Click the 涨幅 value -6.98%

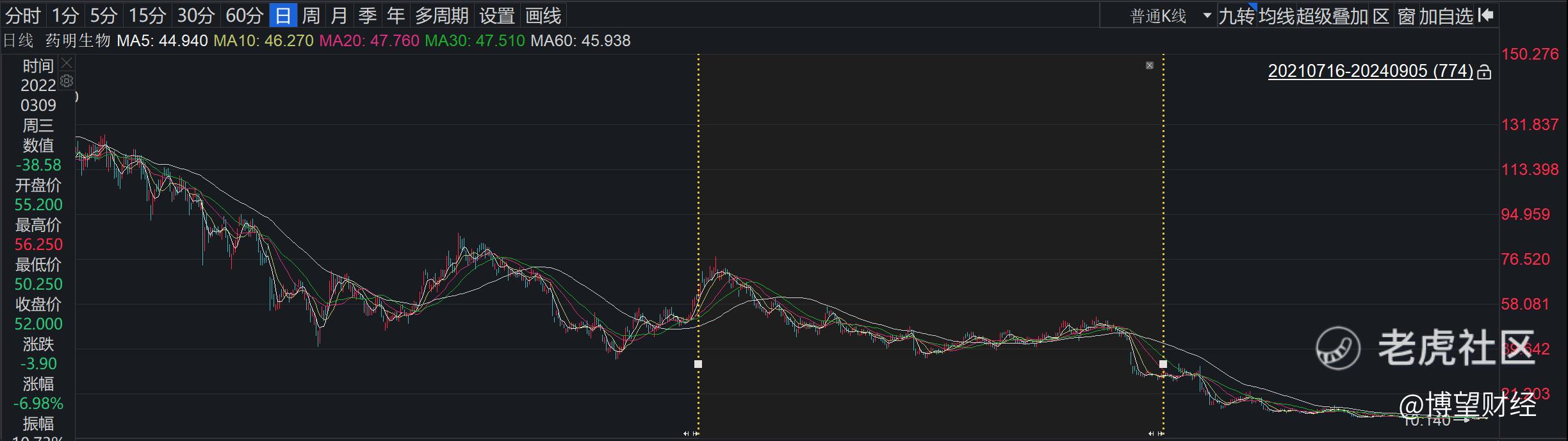[38, 404]
